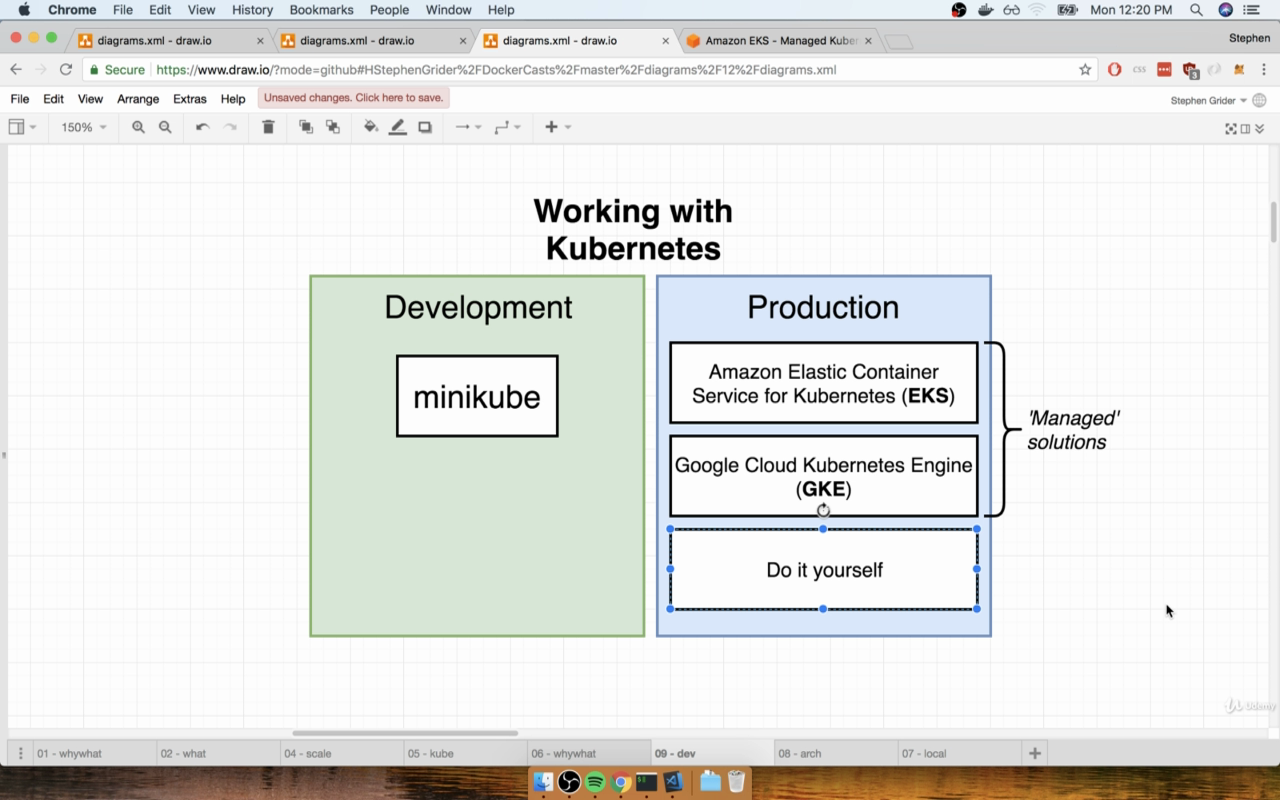Viewport: 1280px width, 800px height.
Task: Open Visual Studio Code from the Dock
Action: (x=673, y=782)
